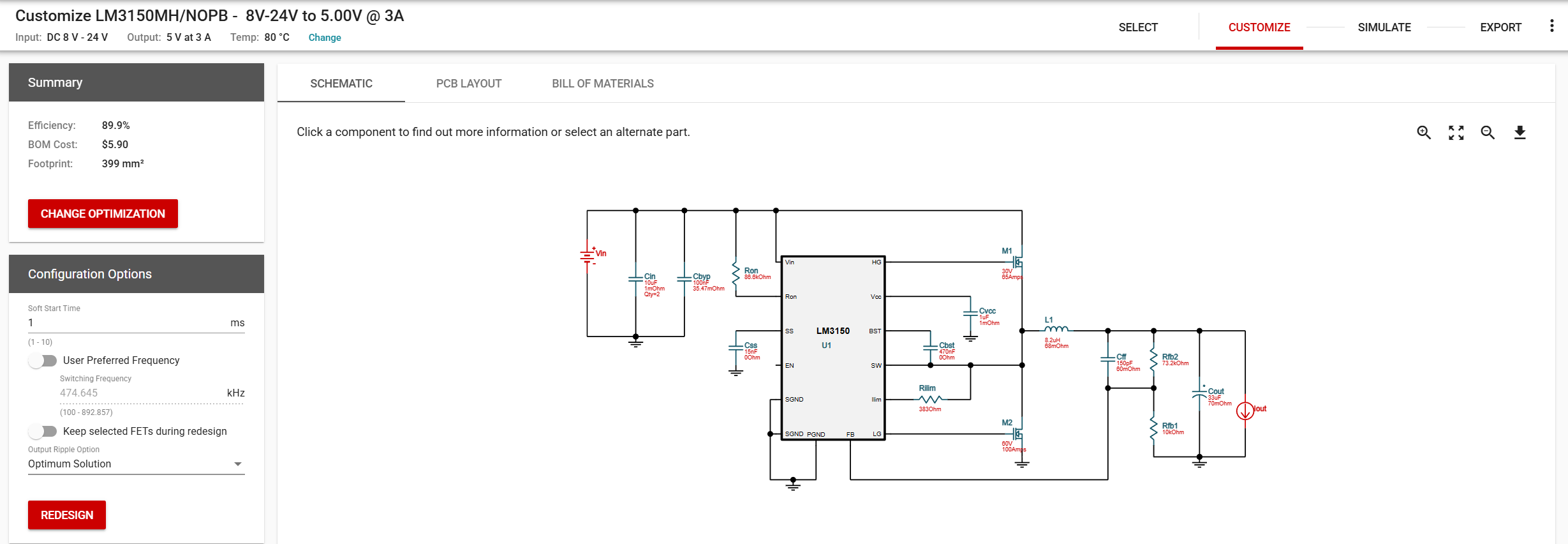Select the Vin voltage source symbol
Viewport: 1568px width, 544px height.
pos(588,257)
